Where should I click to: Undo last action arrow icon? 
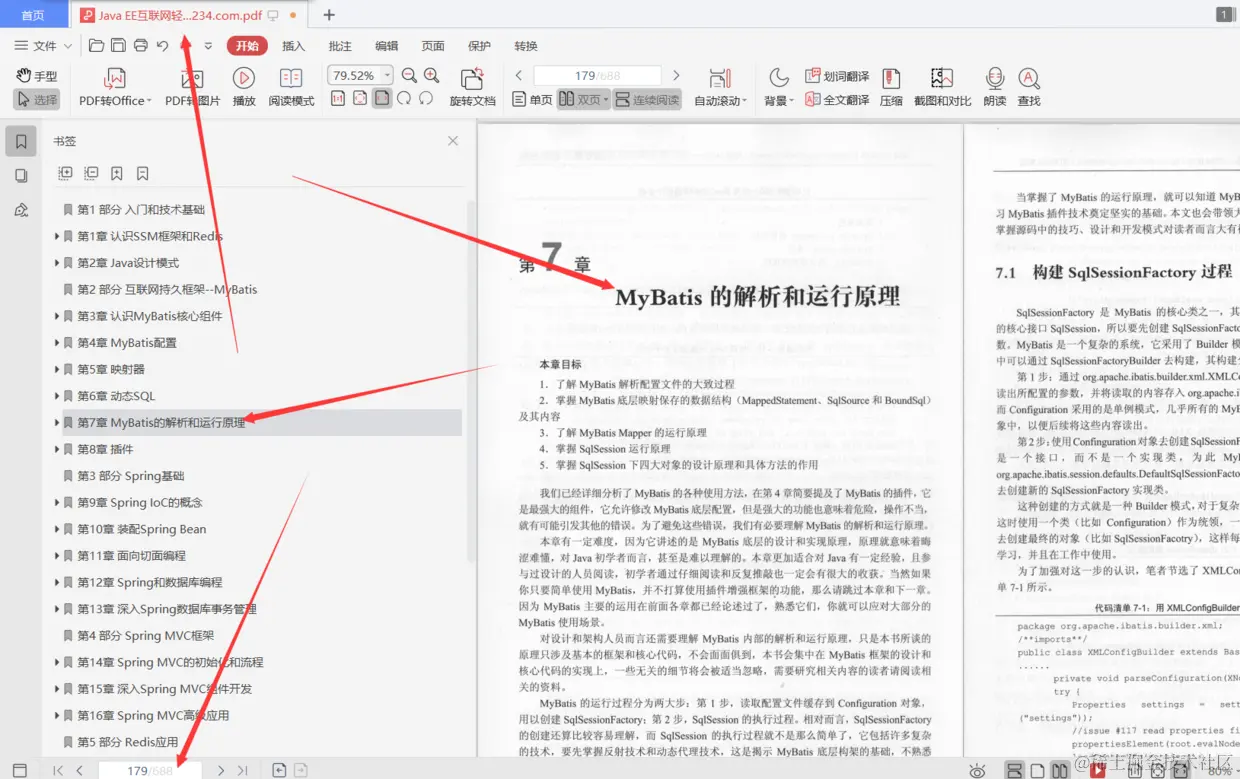point(163,45)
